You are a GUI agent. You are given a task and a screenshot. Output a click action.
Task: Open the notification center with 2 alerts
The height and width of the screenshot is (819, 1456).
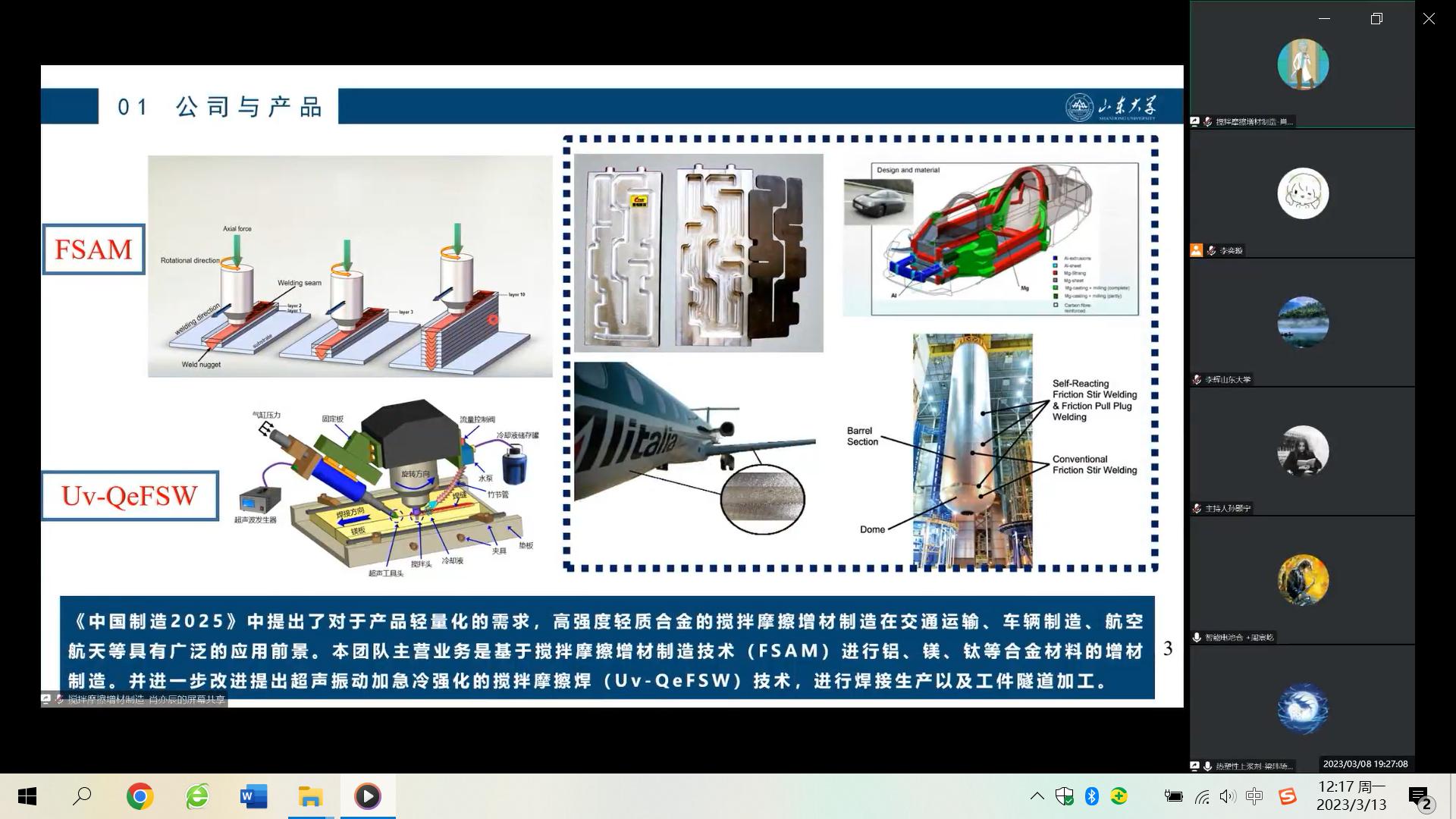(1420, 796)
